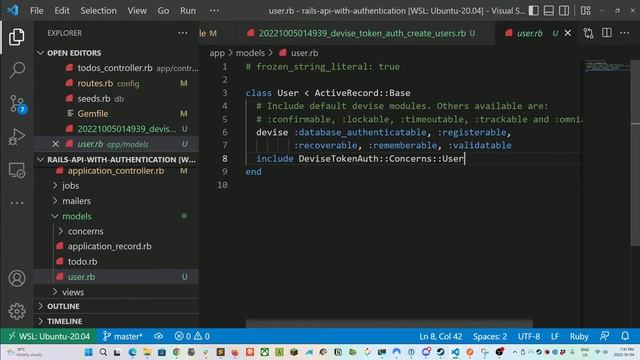640x360 pixels.
Task: Open todos_controller.rb from Open Editors
Action: (115, 68)
